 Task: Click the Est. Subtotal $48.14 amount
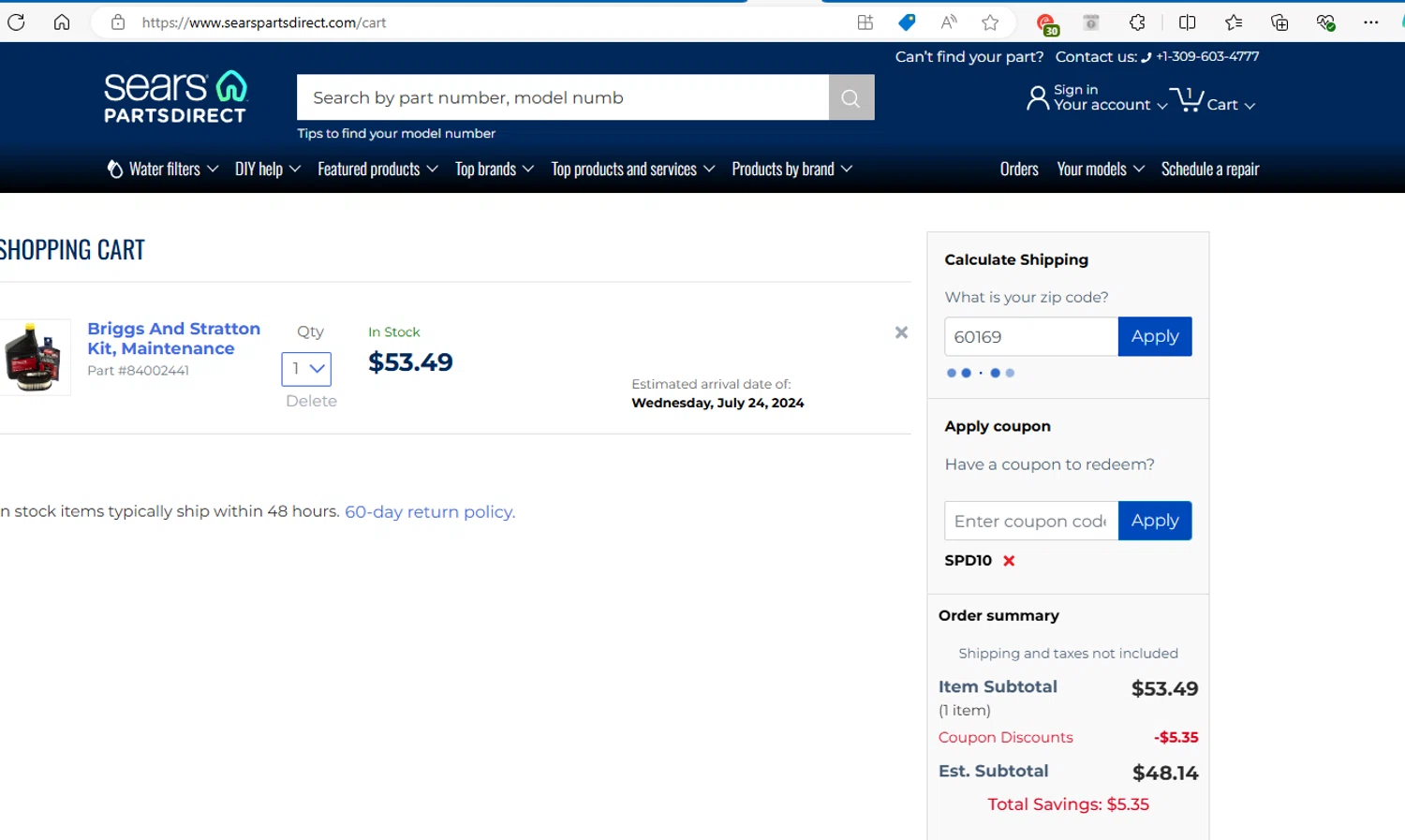pos(1165,773)
